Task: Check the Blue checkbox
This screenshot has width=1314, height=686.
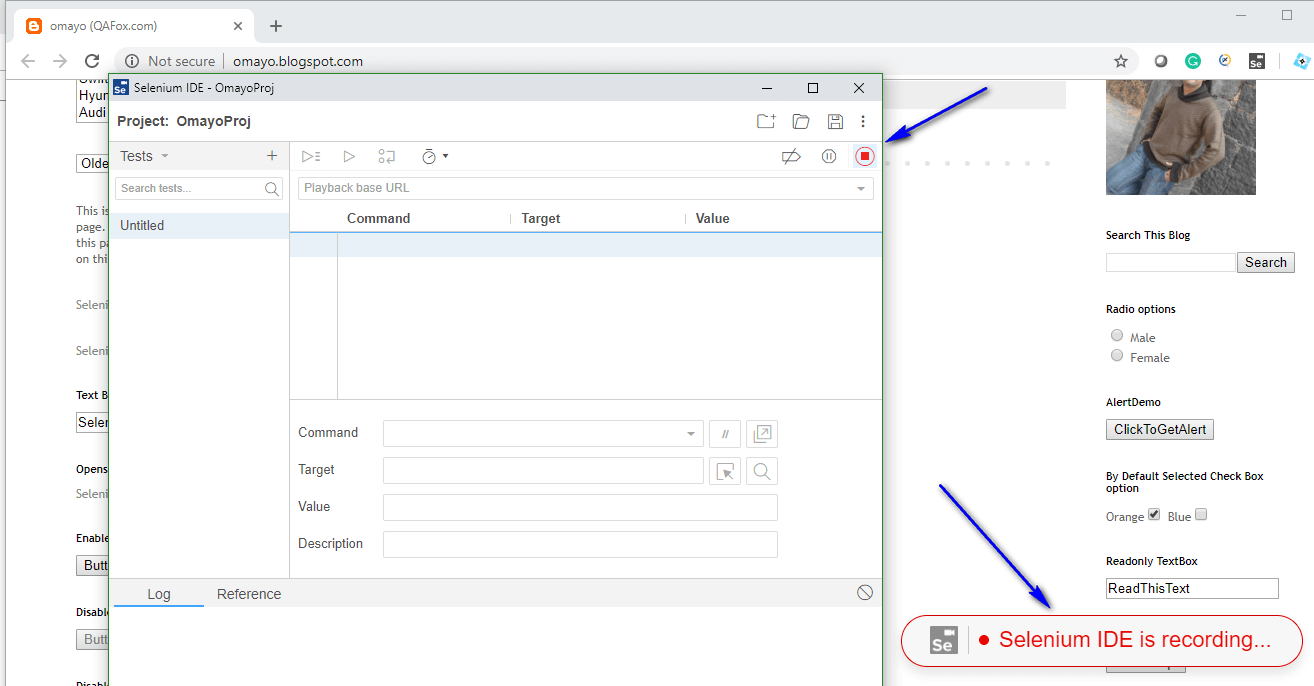Action: (x=1200, y=513)
